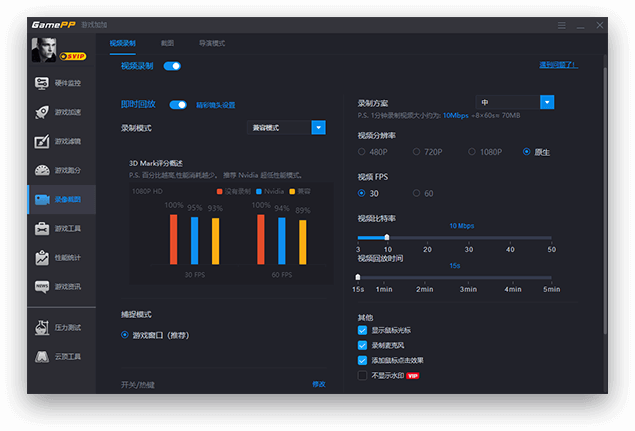Click the 视频比特率 slider handle
Screen dimensions: 635x431
coord(387,237)
